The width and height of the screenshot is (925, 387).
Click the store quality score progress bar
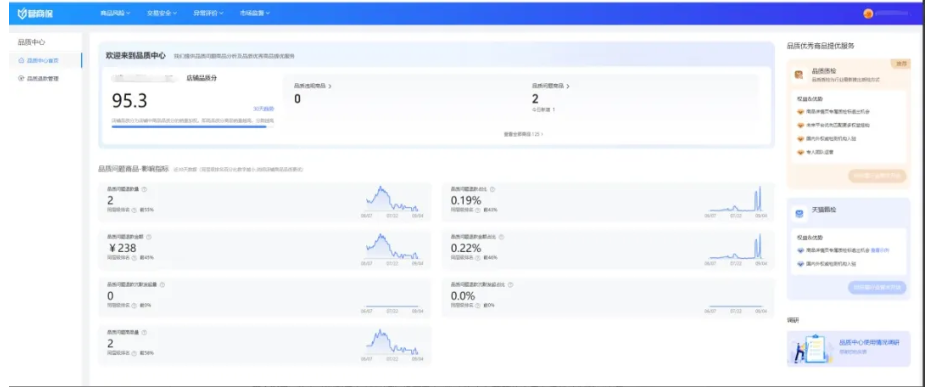click(x=193, y=126)
